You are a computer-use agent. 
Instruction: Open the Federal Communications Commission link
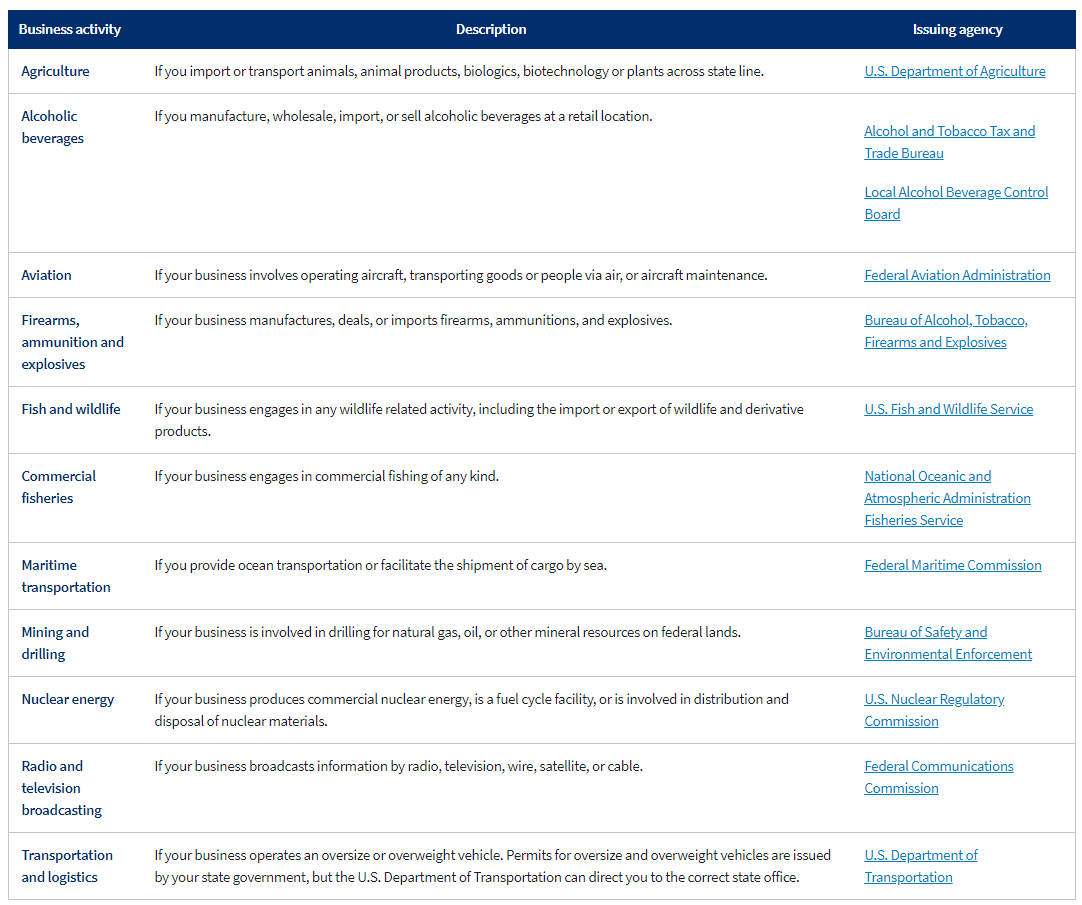tap(938, 777)
